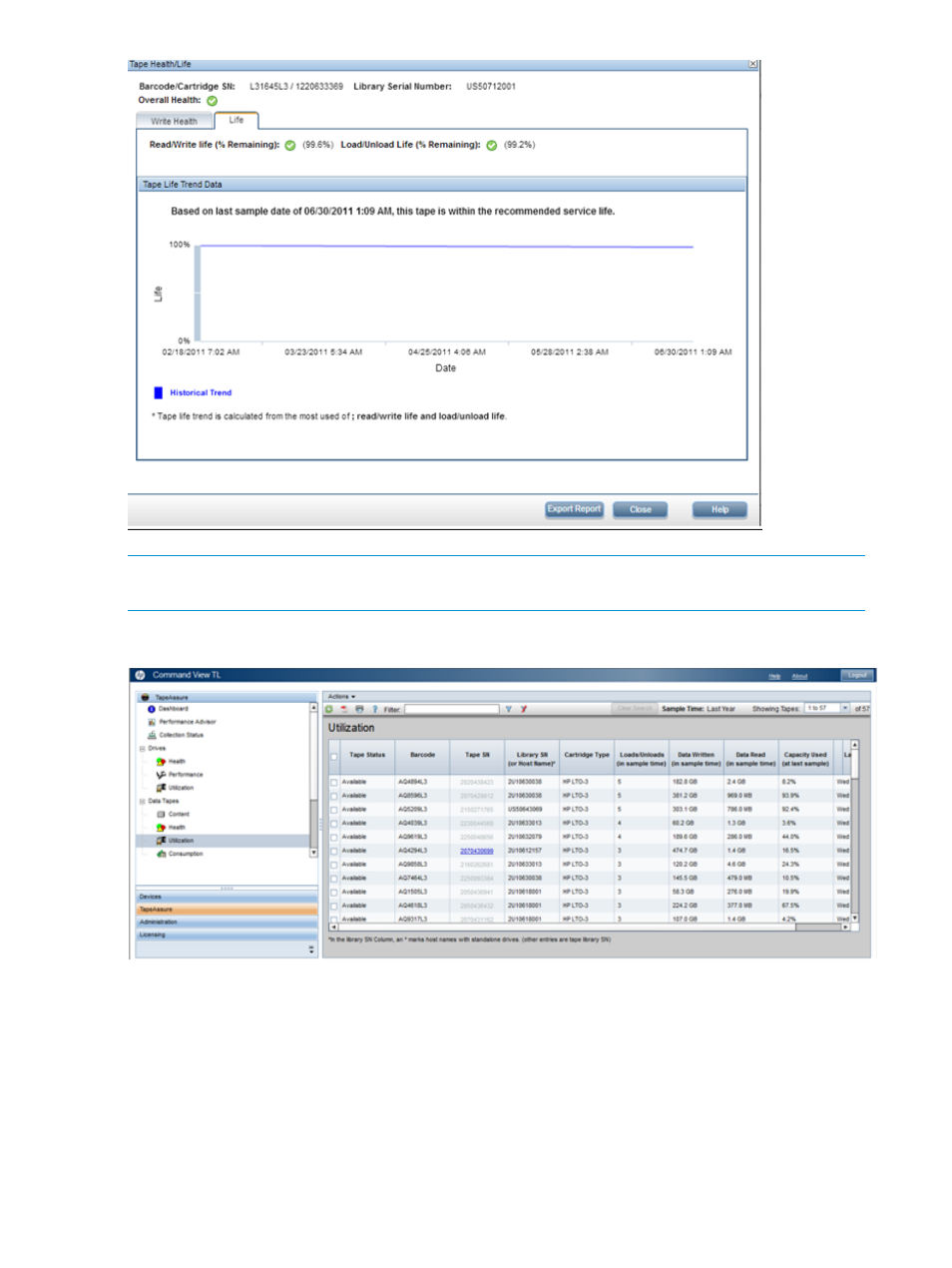The height and width of the screenshot is (1268, 952).
Task: Click the blue question mark help icon
Action: tap(375, 710)
